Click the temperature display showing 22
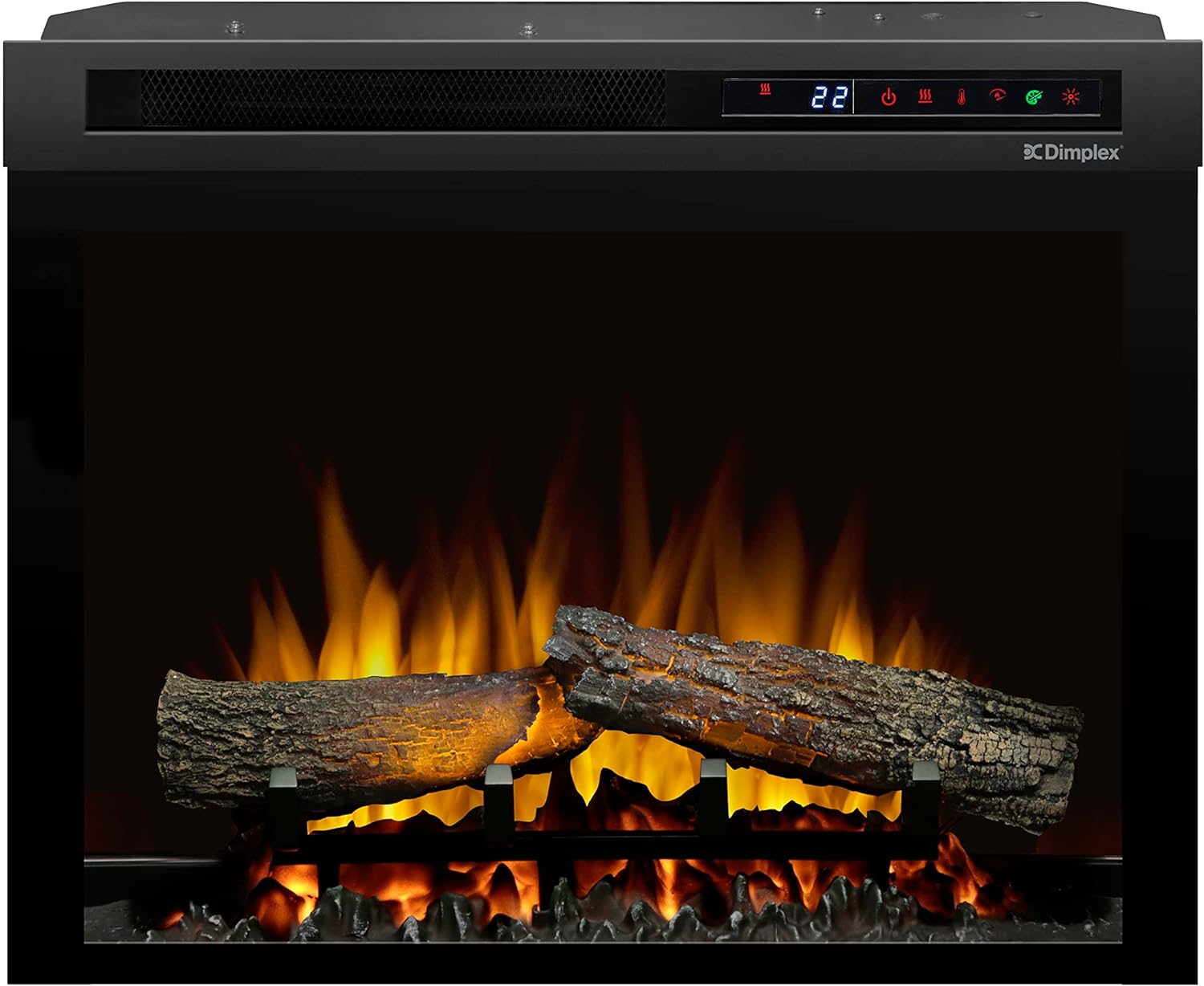Image resolution: width=1204 pixels, height=986 pixels. point(829,96)
